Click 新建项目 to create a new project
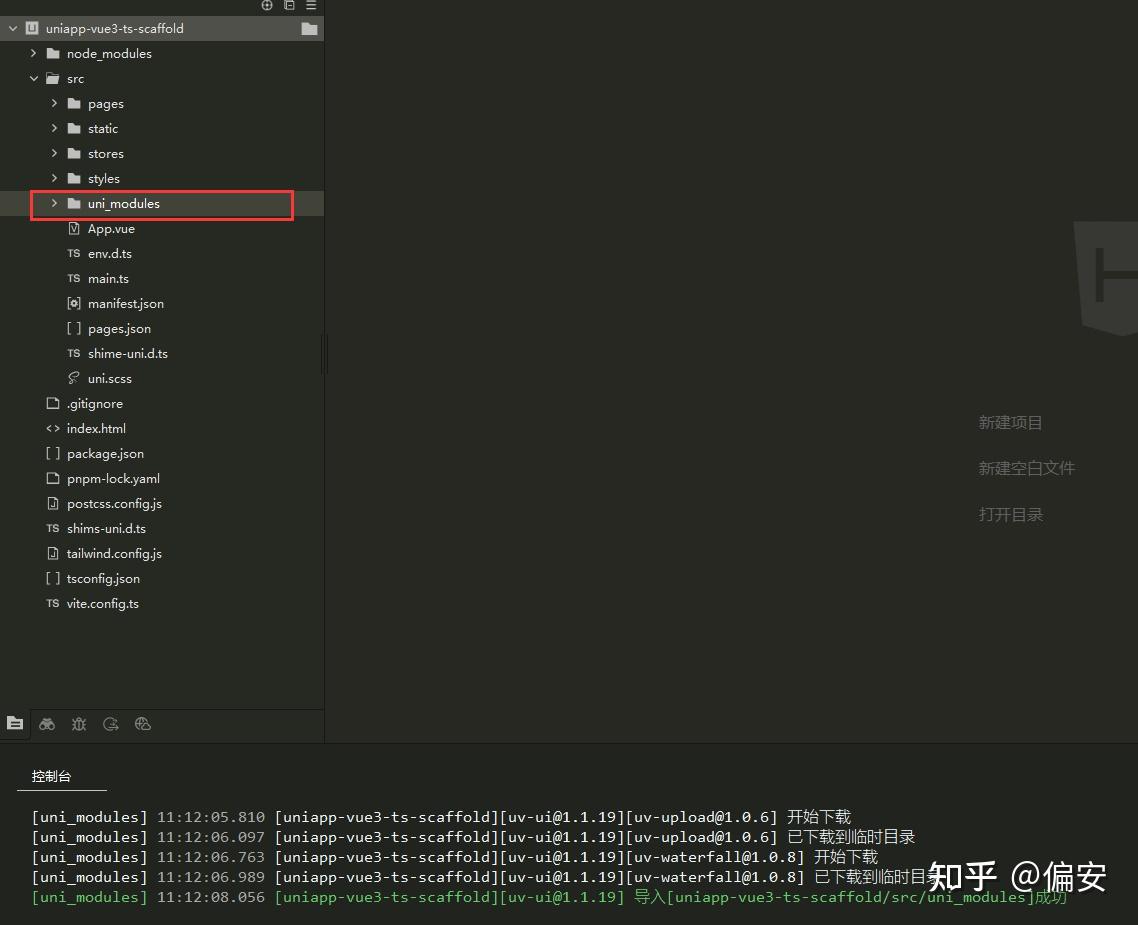Screen dimensions: 1138x925 (1010, 422)
